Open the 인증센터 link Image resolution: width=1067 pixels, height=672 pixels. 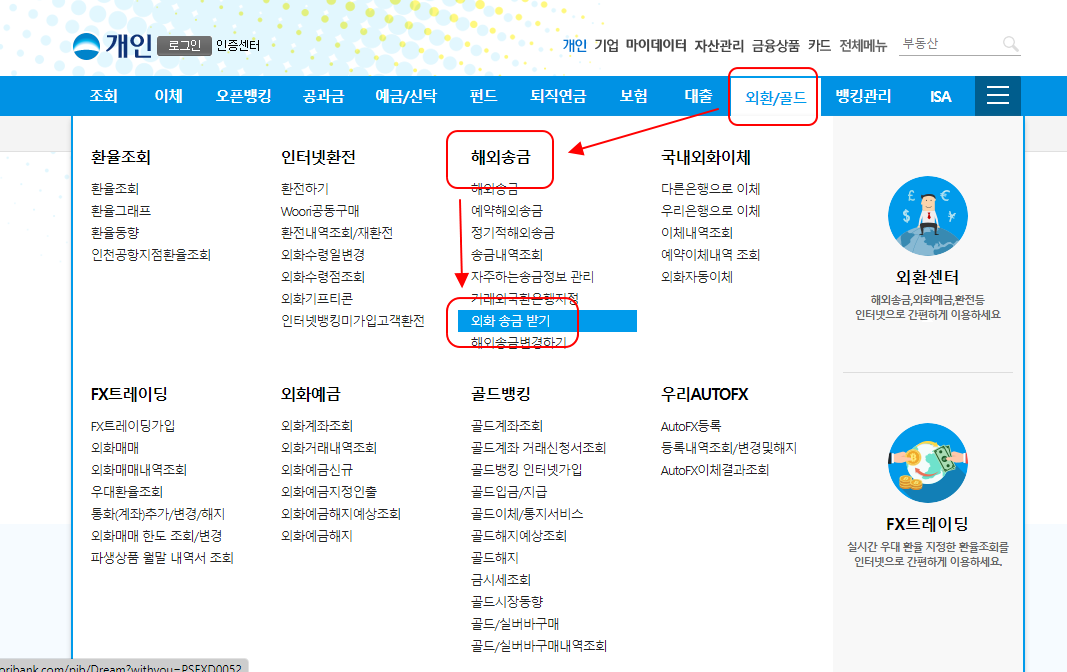tap(237, 46)
